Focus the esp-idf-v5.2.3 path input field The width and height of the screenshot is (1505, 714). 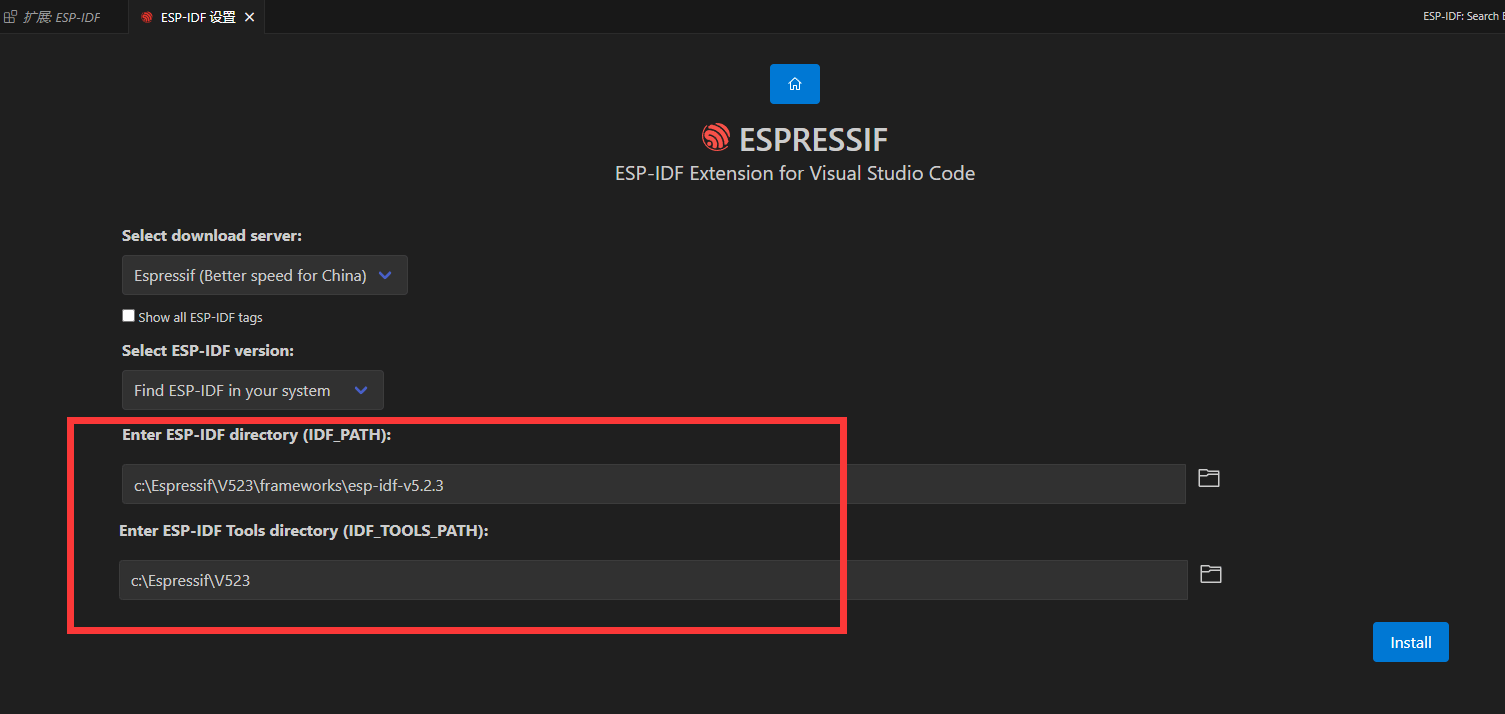click(652, 484)
